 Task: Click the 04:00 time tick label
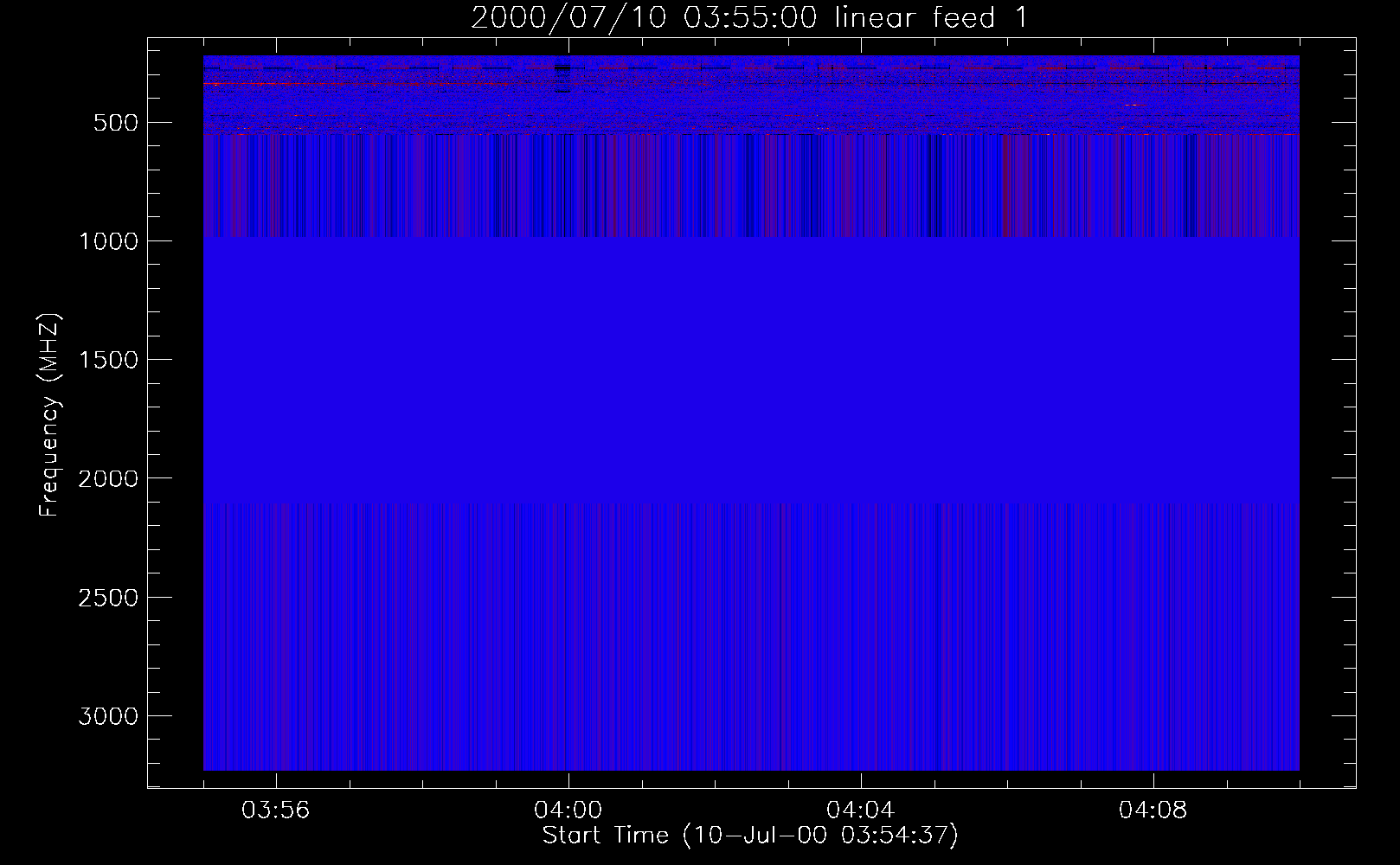click(x=568, y=811)
